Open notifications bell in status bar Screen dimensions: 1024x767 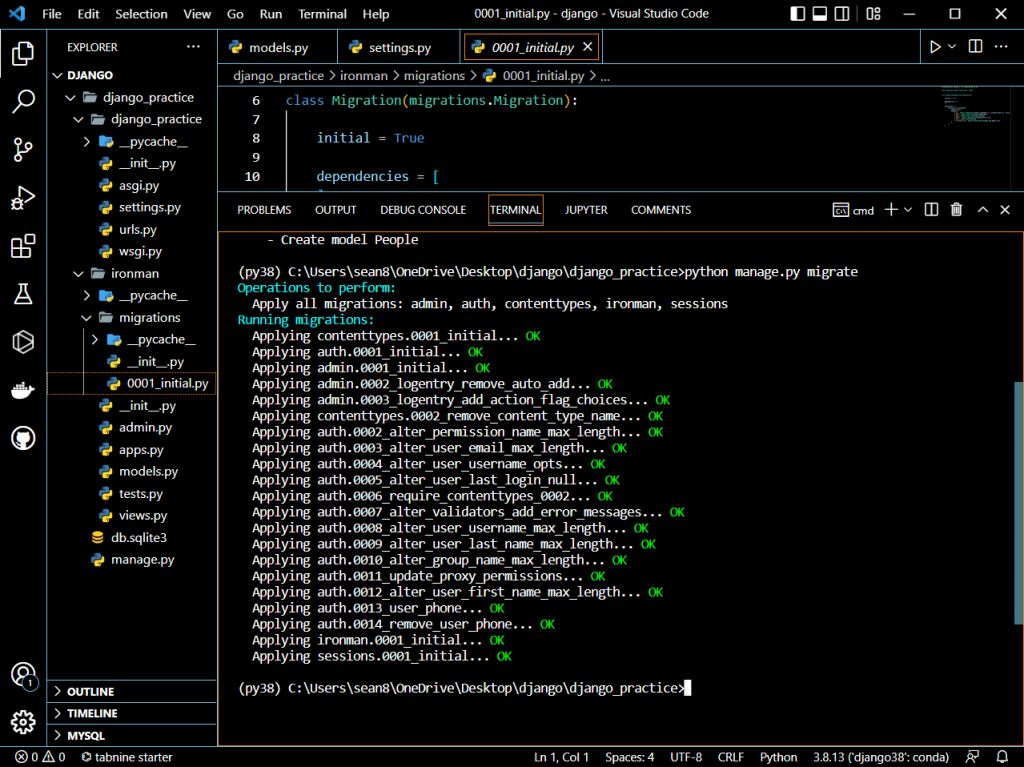[1002, 757]
